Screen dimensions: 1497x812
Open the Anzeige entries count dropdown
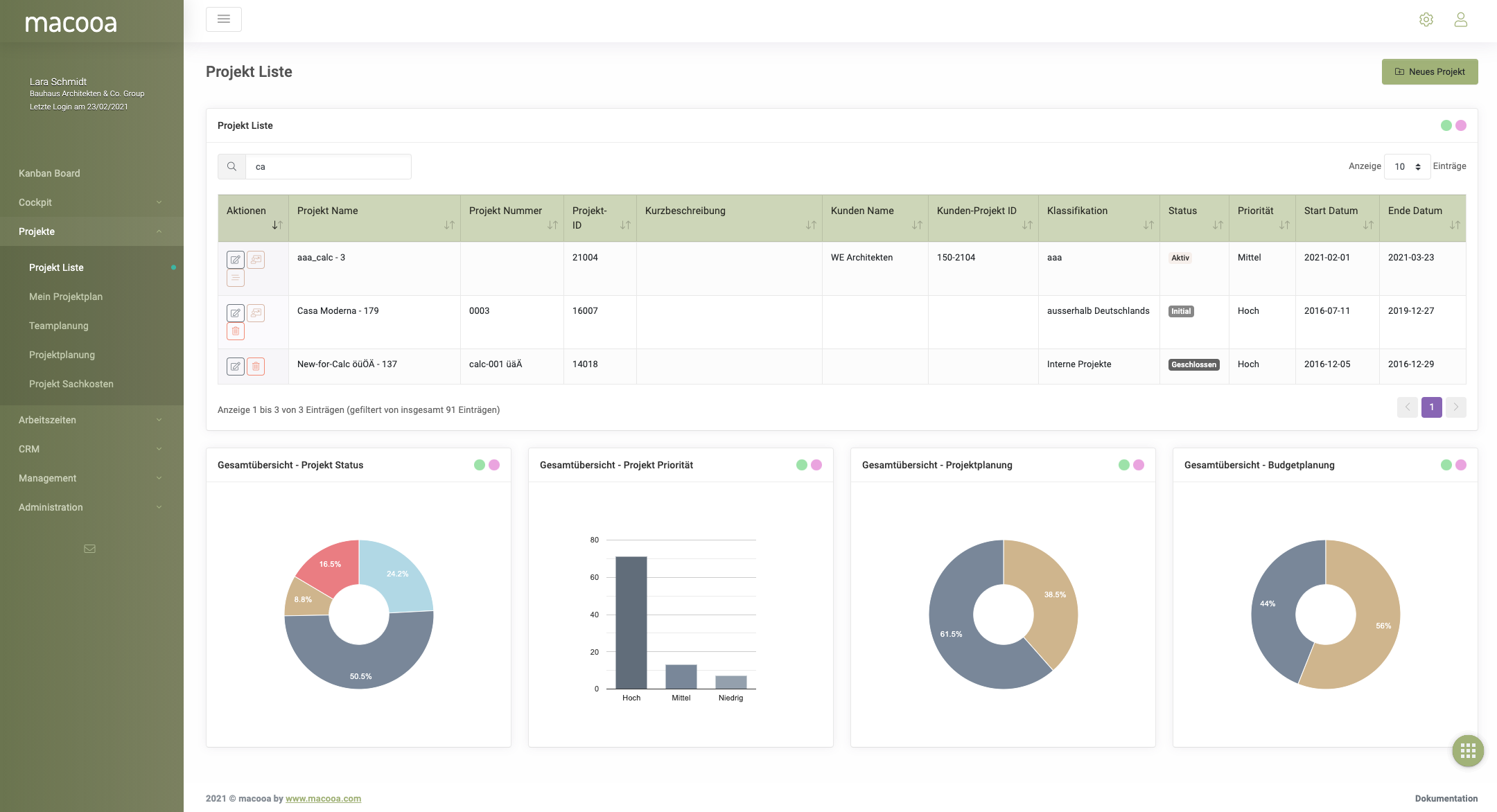click(x=1407, y=167)
